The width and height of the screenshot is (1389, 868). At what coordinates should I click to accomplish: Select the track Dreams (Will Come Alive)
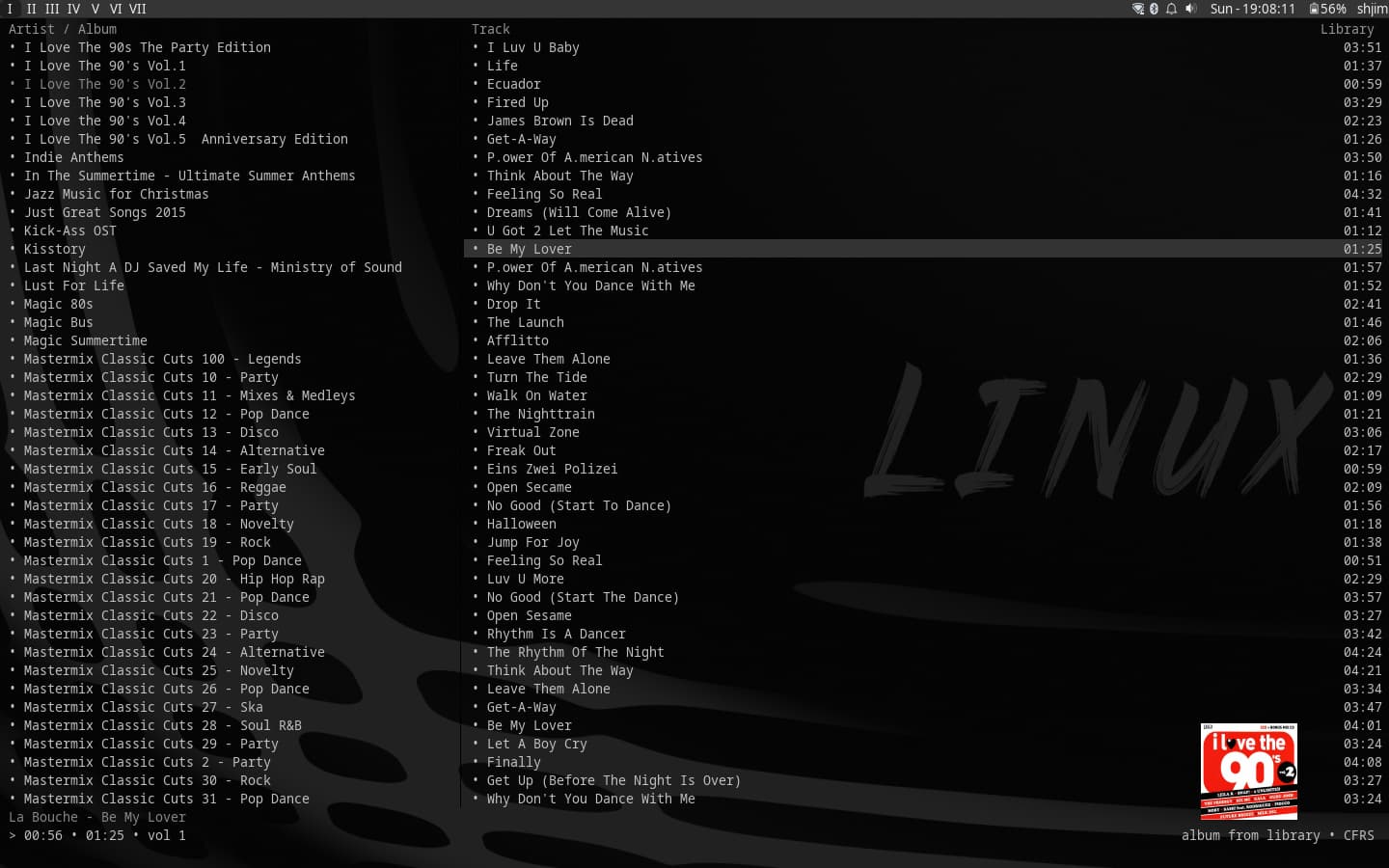pos(580,212)
